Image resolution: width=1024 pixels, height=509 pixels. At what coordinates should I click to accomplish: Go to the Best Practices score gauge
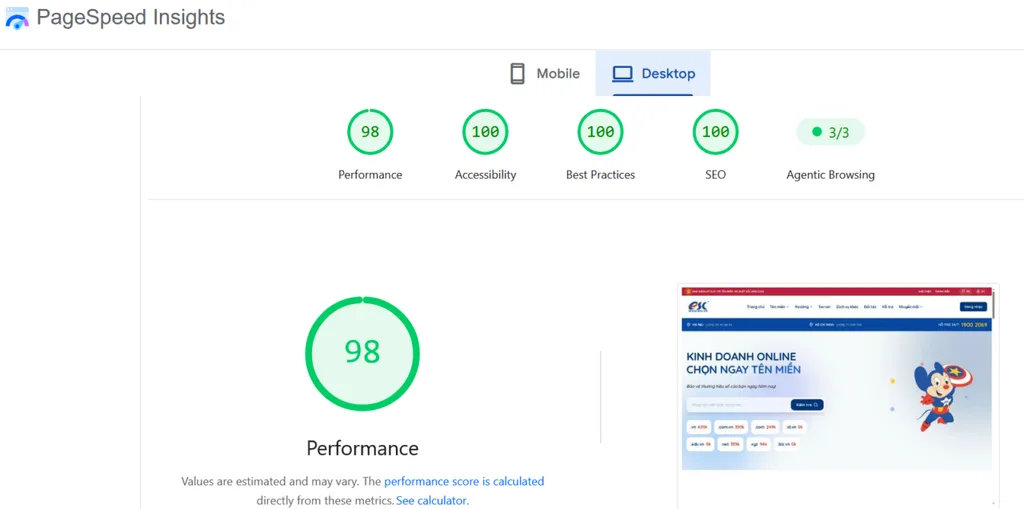(600, 132)
